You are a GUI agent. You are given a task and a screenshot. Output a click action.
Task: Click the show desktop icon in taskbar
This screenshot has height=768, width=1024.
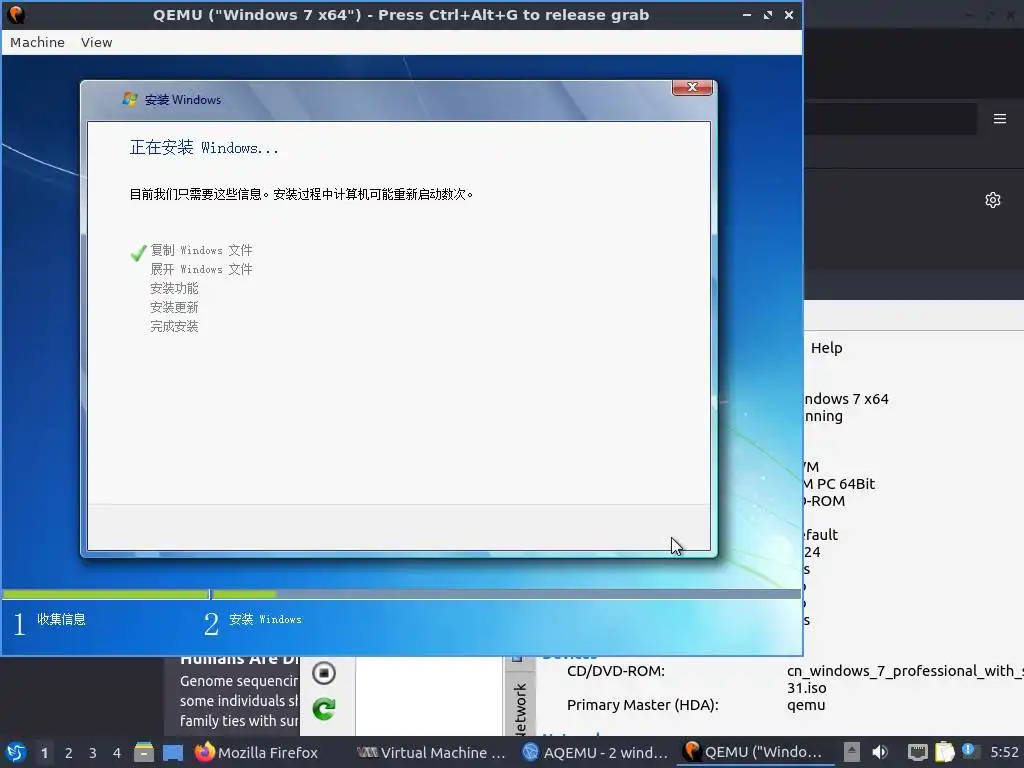pyautogui.click(x=173, y=753)
